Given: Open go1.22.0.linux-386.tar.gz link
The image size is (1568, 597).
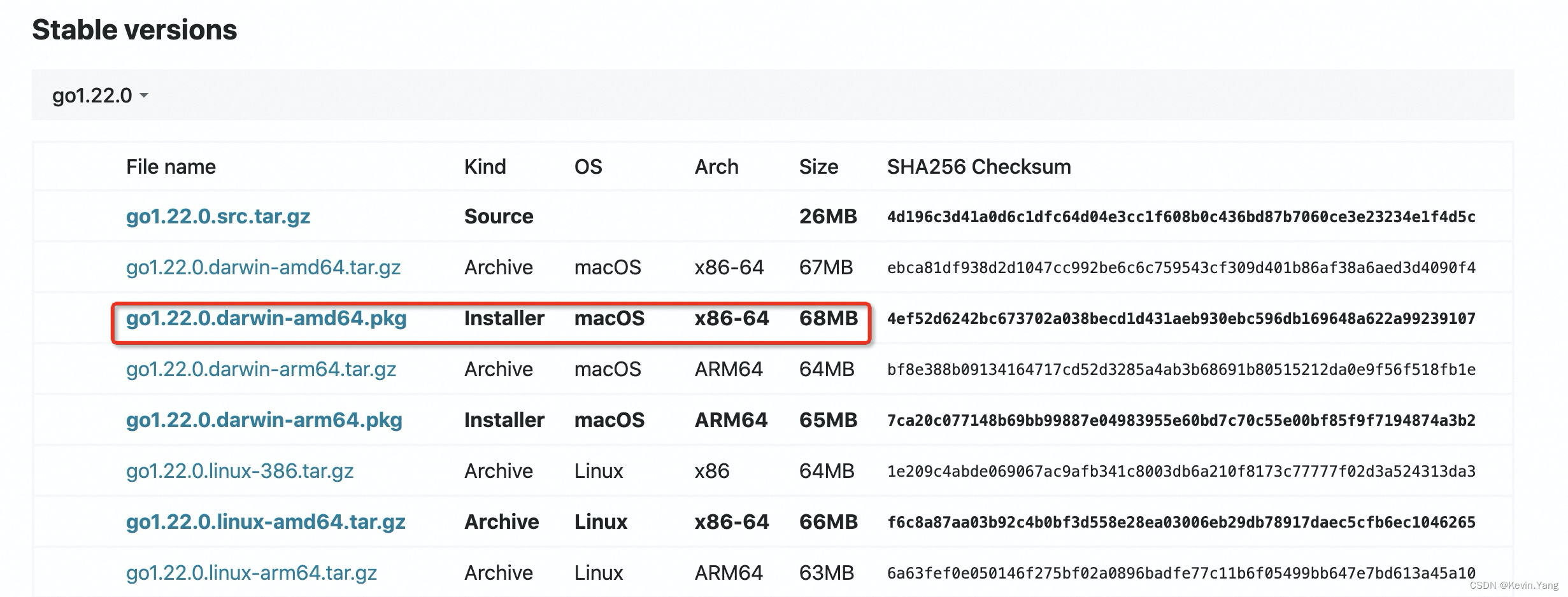Looking at the screenshot, I should tap(239, 471).
